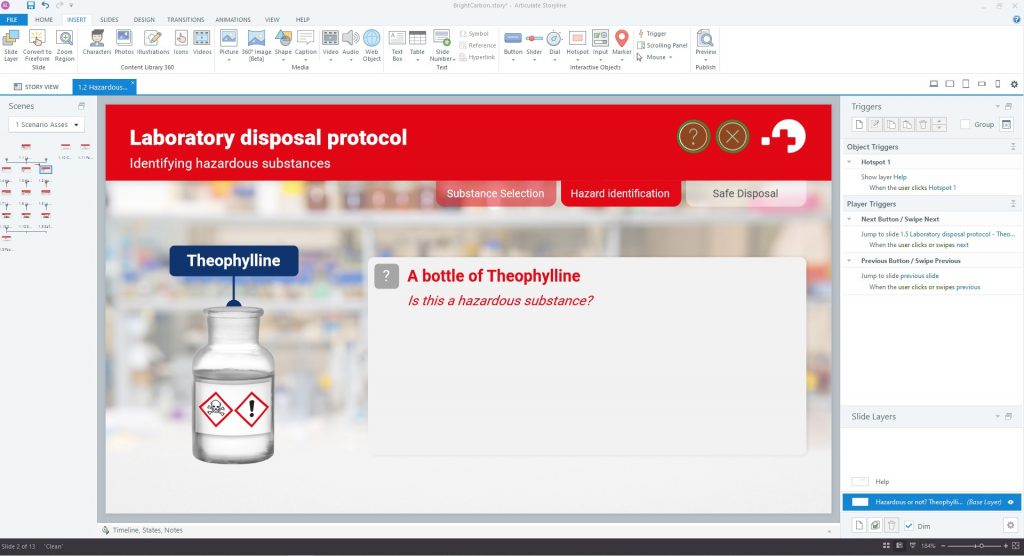
Task: Insert a new Slide Layer from ribbon
Action: point(11,45)
